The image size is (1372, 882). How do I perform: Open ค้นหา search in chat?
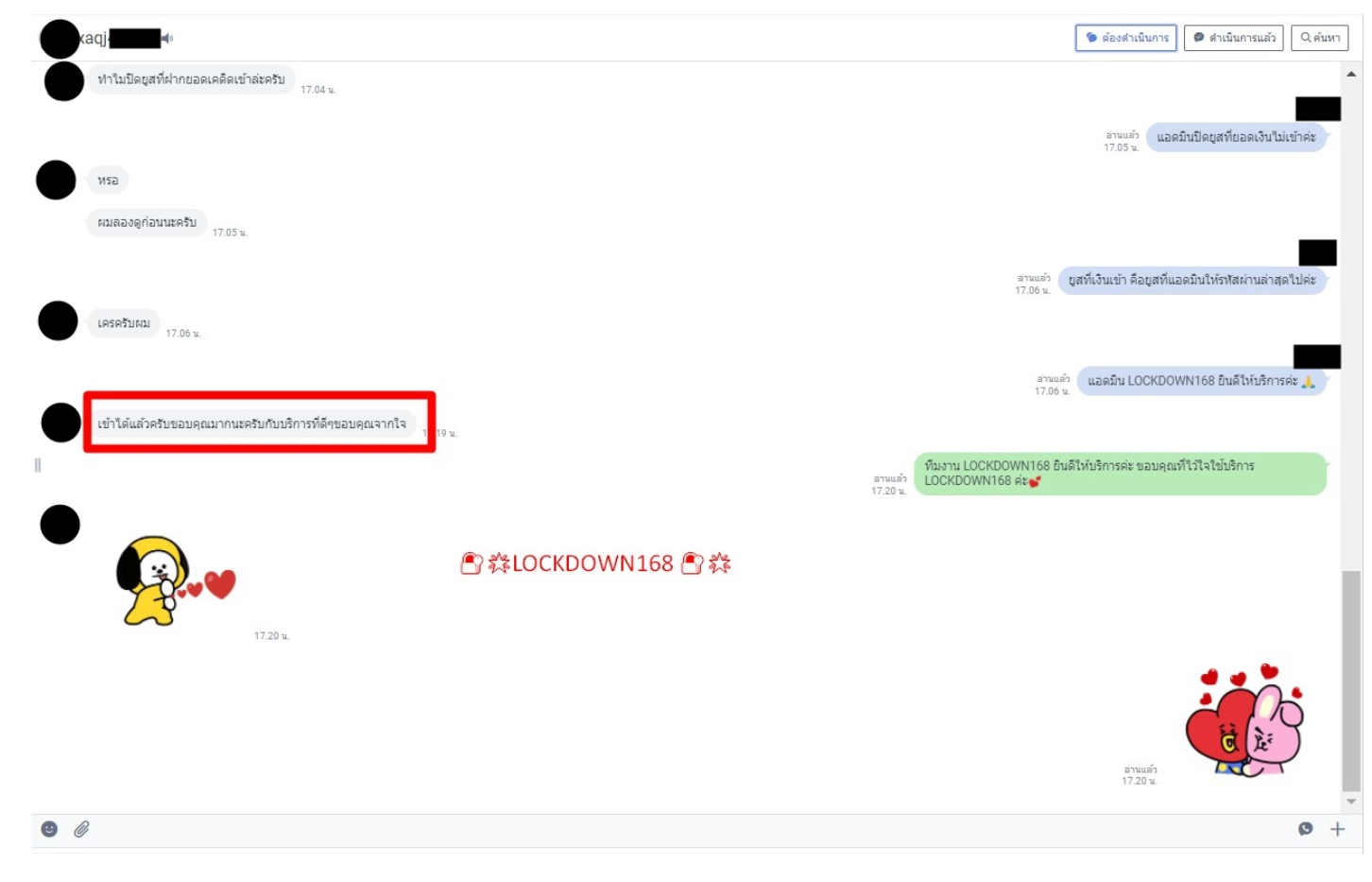(x=1319, y=38)
